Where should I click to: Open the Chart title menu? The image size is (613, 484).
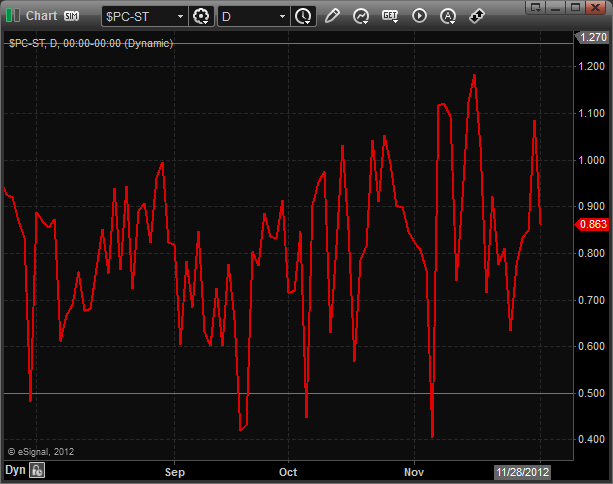pos(41,16)
